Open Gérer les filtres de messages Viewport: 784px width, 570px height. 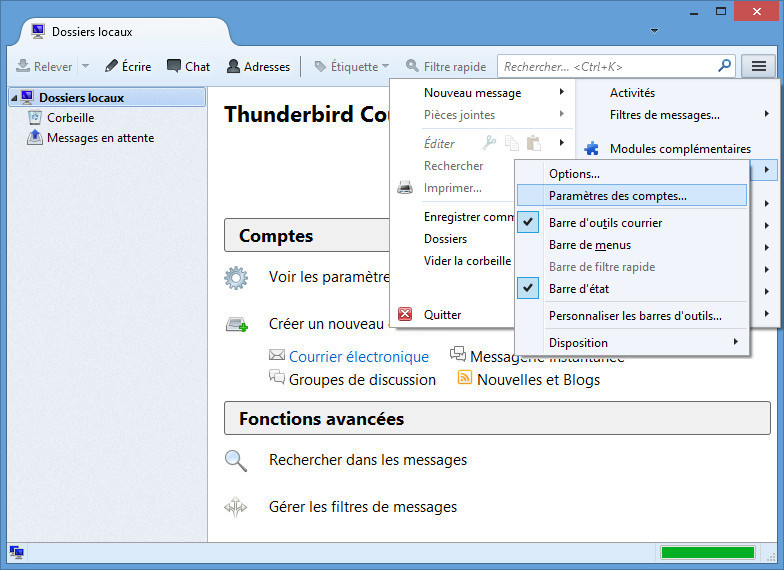point(363,506)
